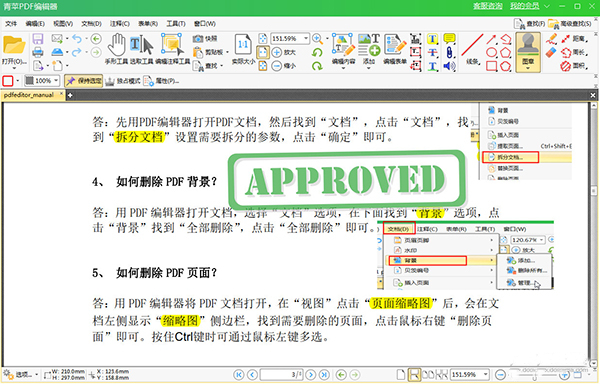This screenshot has width=600, height=384.
Task: Open the View (视图) menu
Action: 63,24
